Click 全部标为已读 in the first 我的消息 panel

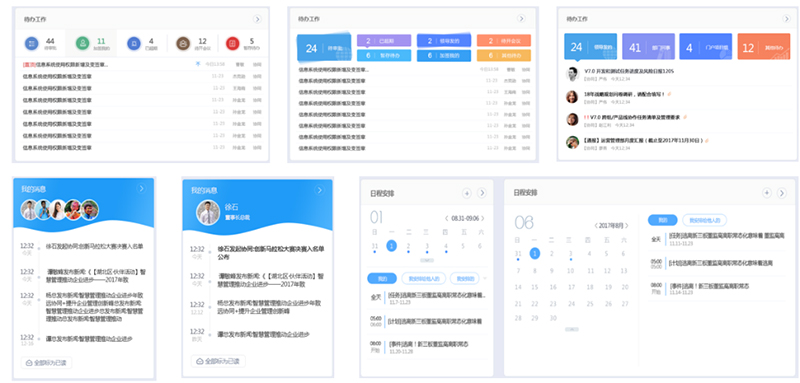pos(46,363)
